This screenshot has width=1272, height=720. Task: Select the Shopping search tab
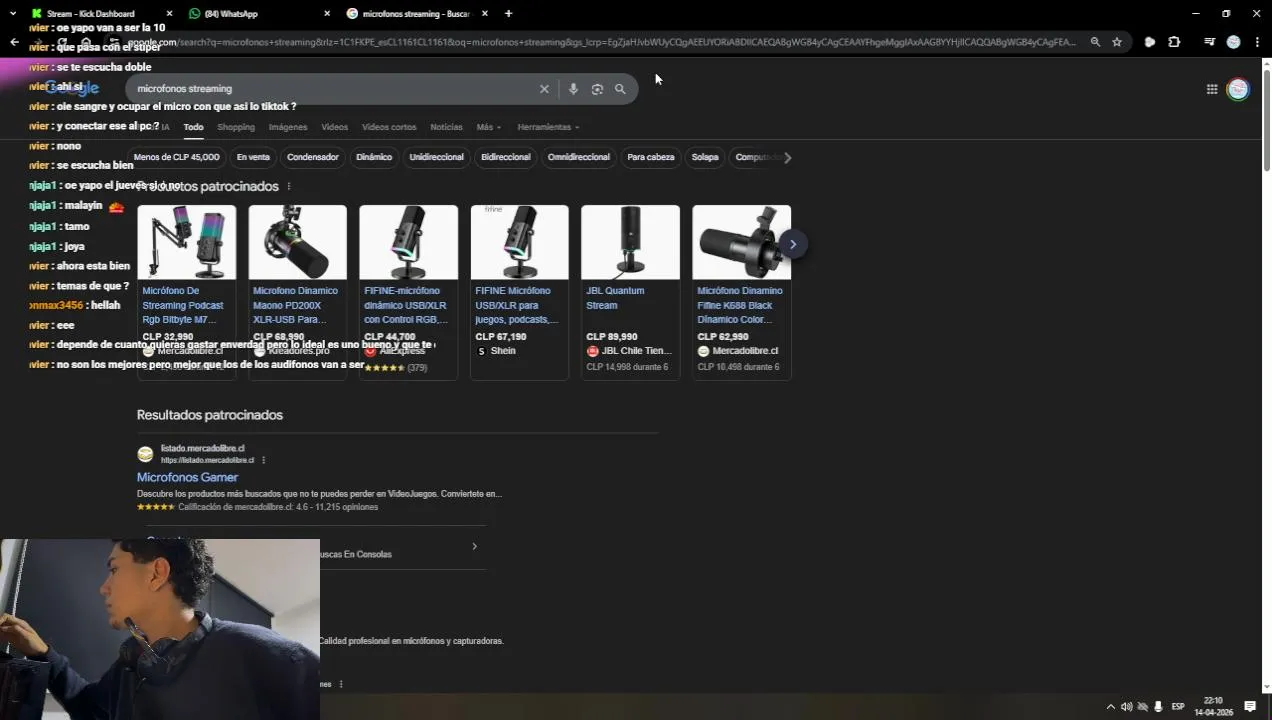(236, 127)
